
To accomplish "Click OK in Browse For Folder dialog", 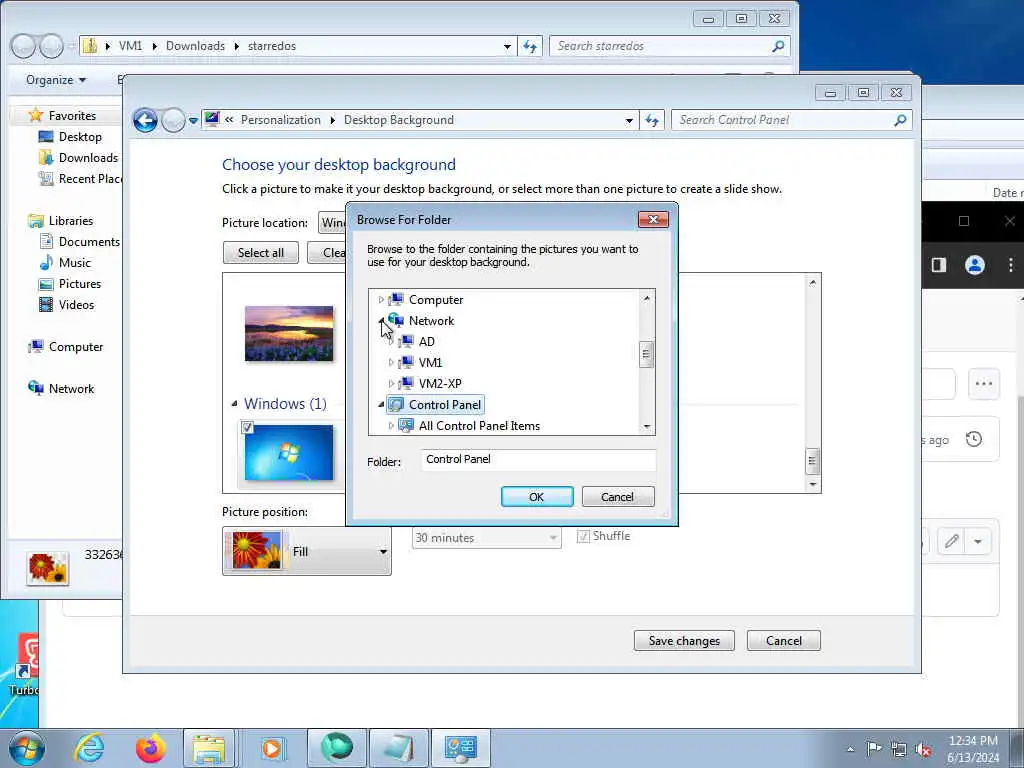I will [x=537, y=496].
